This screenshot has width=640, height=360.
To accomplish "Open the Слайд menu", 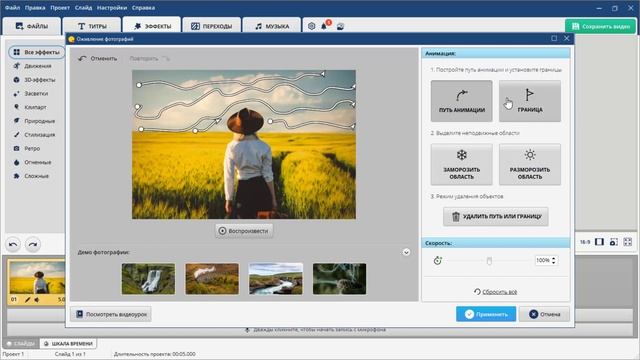I will 83,8.
